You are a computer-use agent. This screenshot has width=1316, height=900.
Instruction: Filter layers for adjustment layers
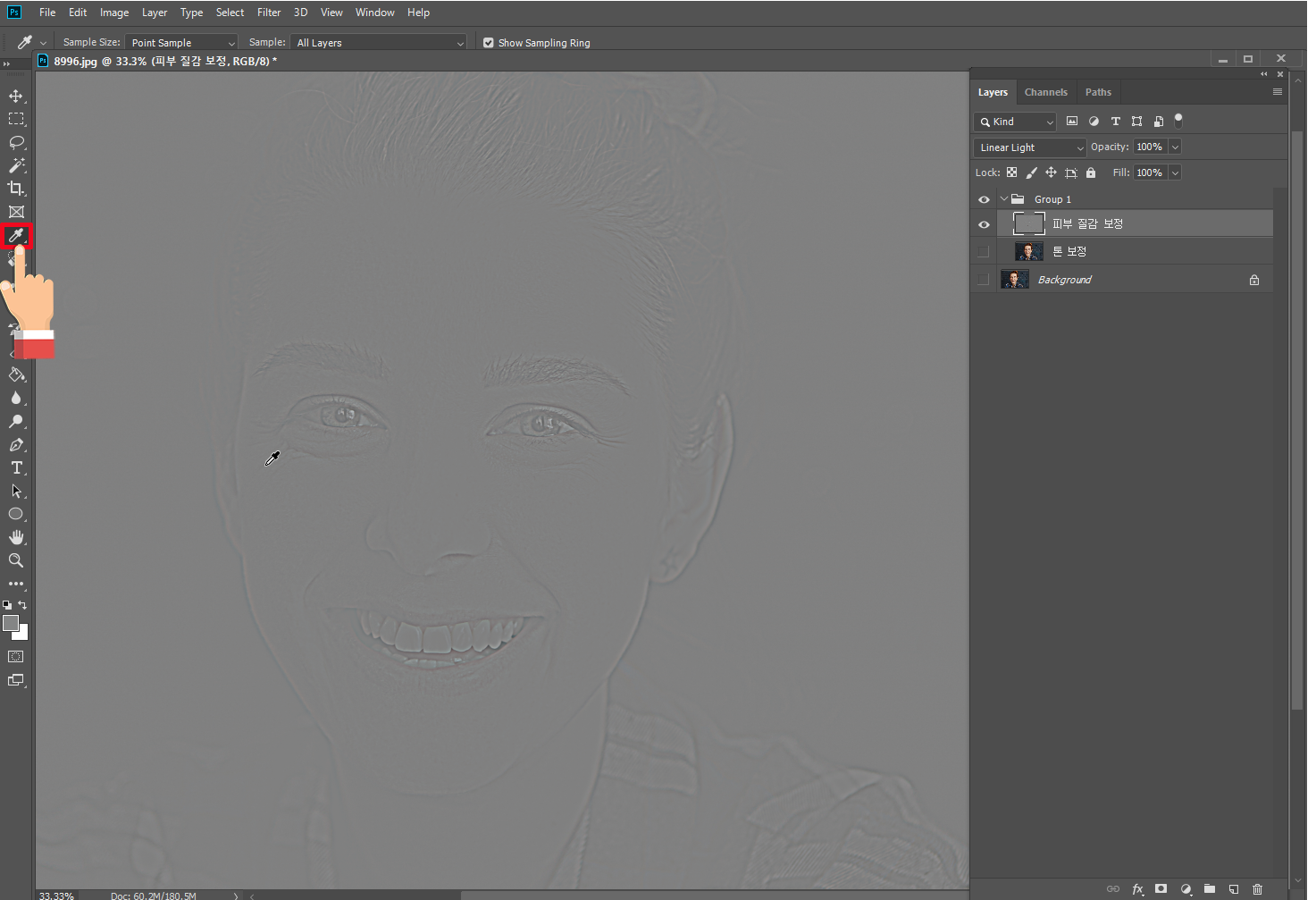pyautogui.click(x=1094, y=121)
